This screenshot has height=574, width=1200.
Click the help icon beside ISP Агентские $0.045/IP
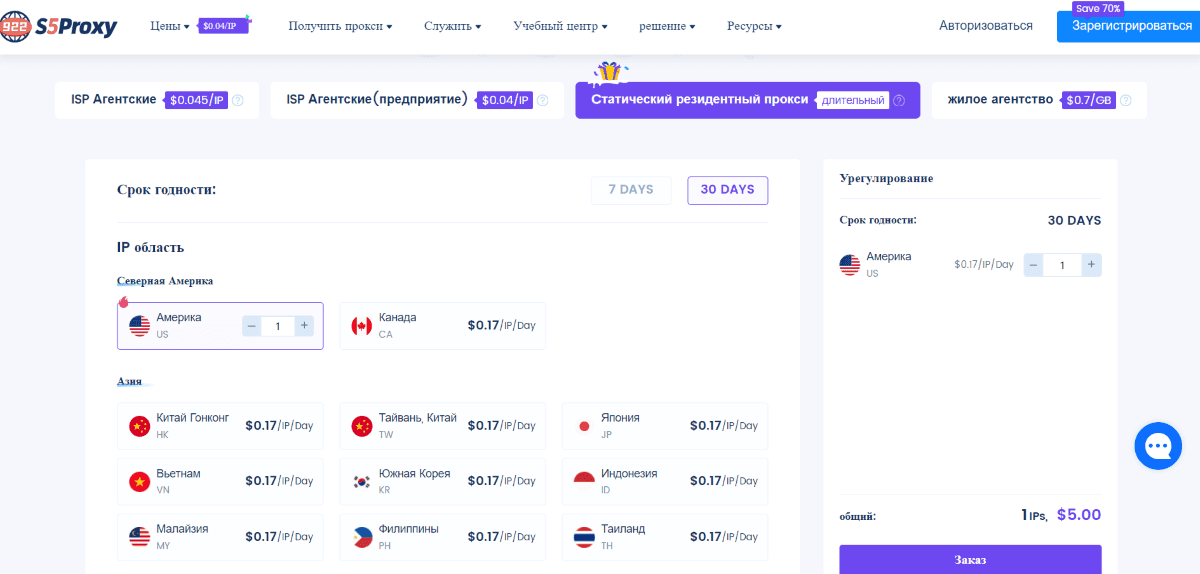[x=238, y=100]
